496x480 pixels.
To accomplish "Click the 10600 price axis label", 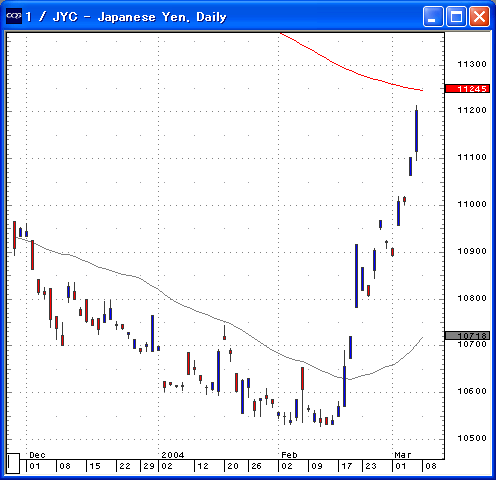I will [472, 391].
